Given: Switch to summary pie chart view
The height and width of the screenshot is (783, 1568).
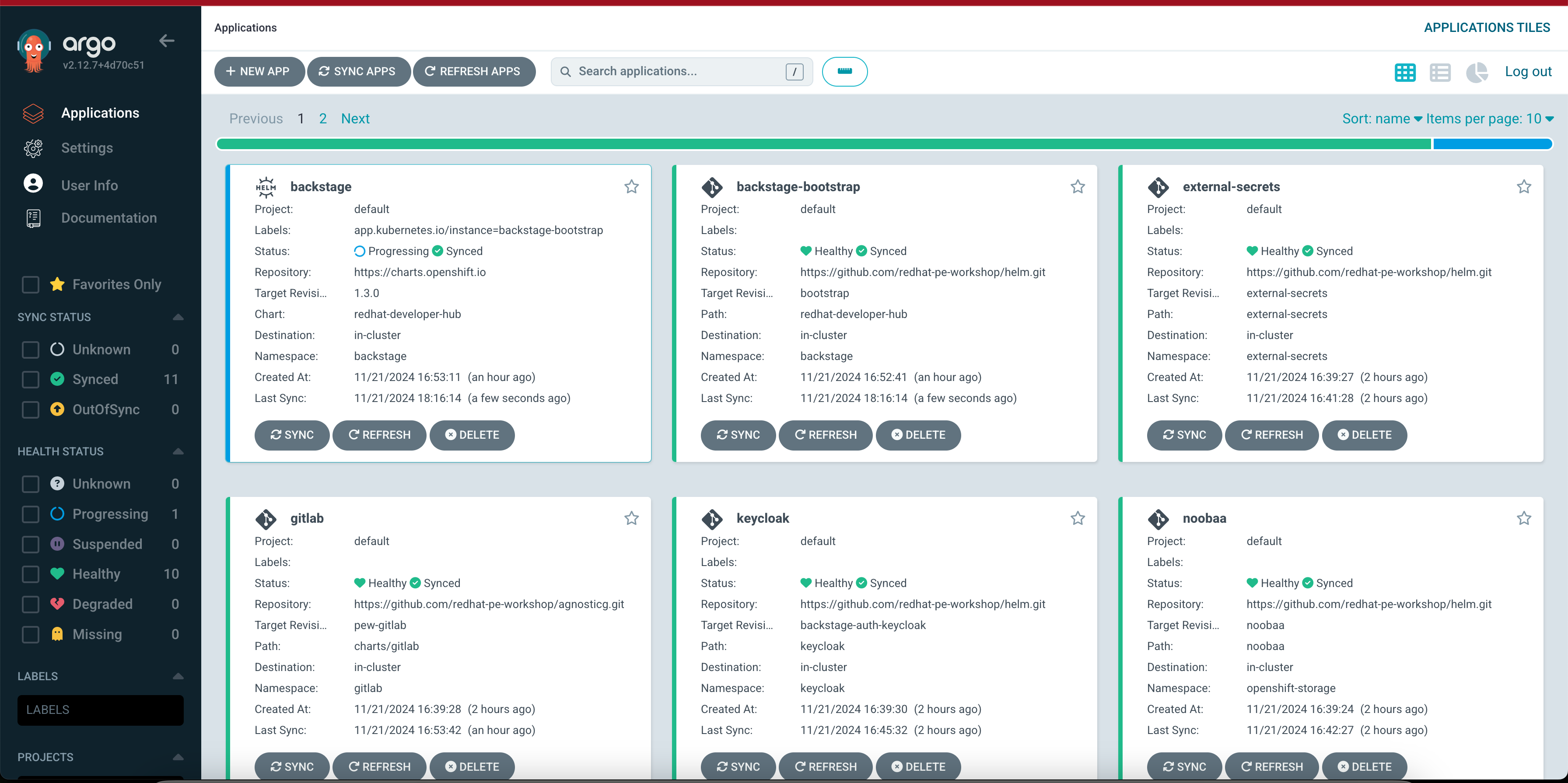Looking at the screenshot, I should (x=1477, y=73).
